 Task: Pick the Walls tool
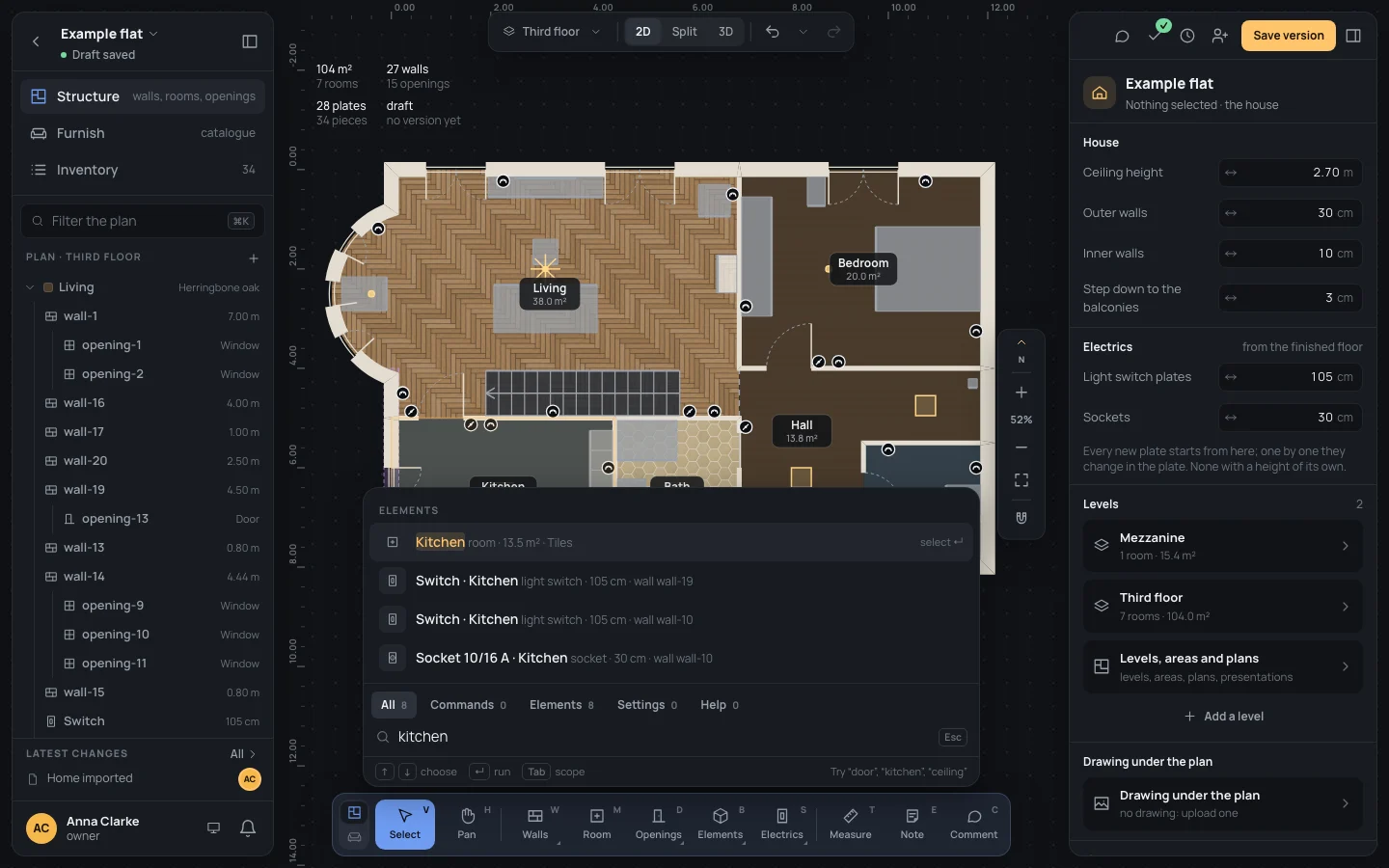tap(535, 825)
